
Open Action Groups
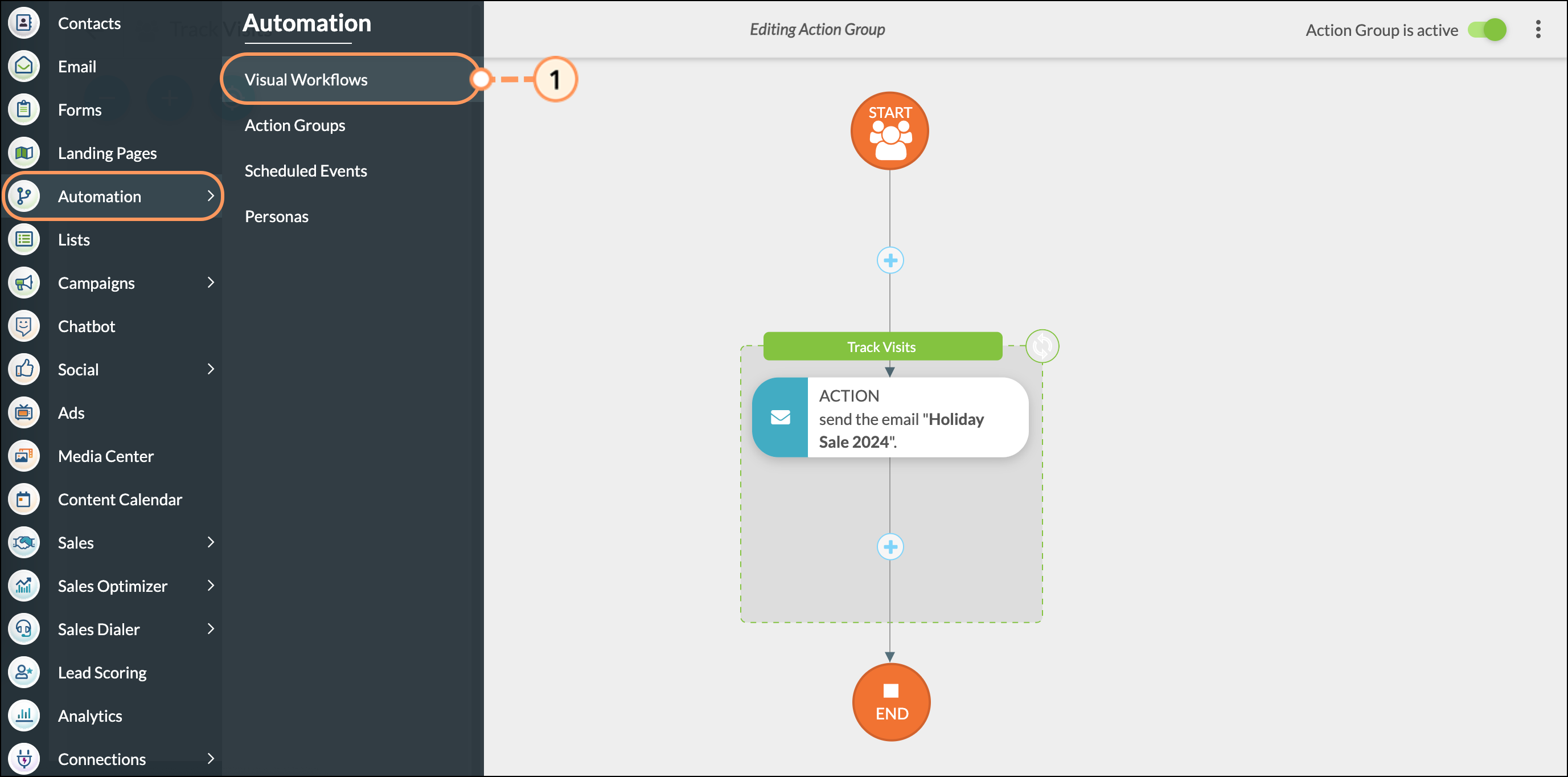tap(294, 125)
